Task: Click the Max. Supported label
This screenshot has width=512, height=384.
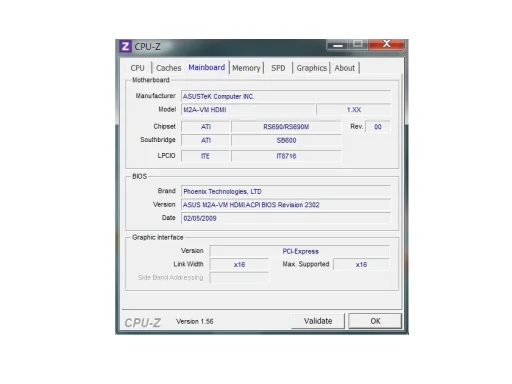Action: (306, 264)
